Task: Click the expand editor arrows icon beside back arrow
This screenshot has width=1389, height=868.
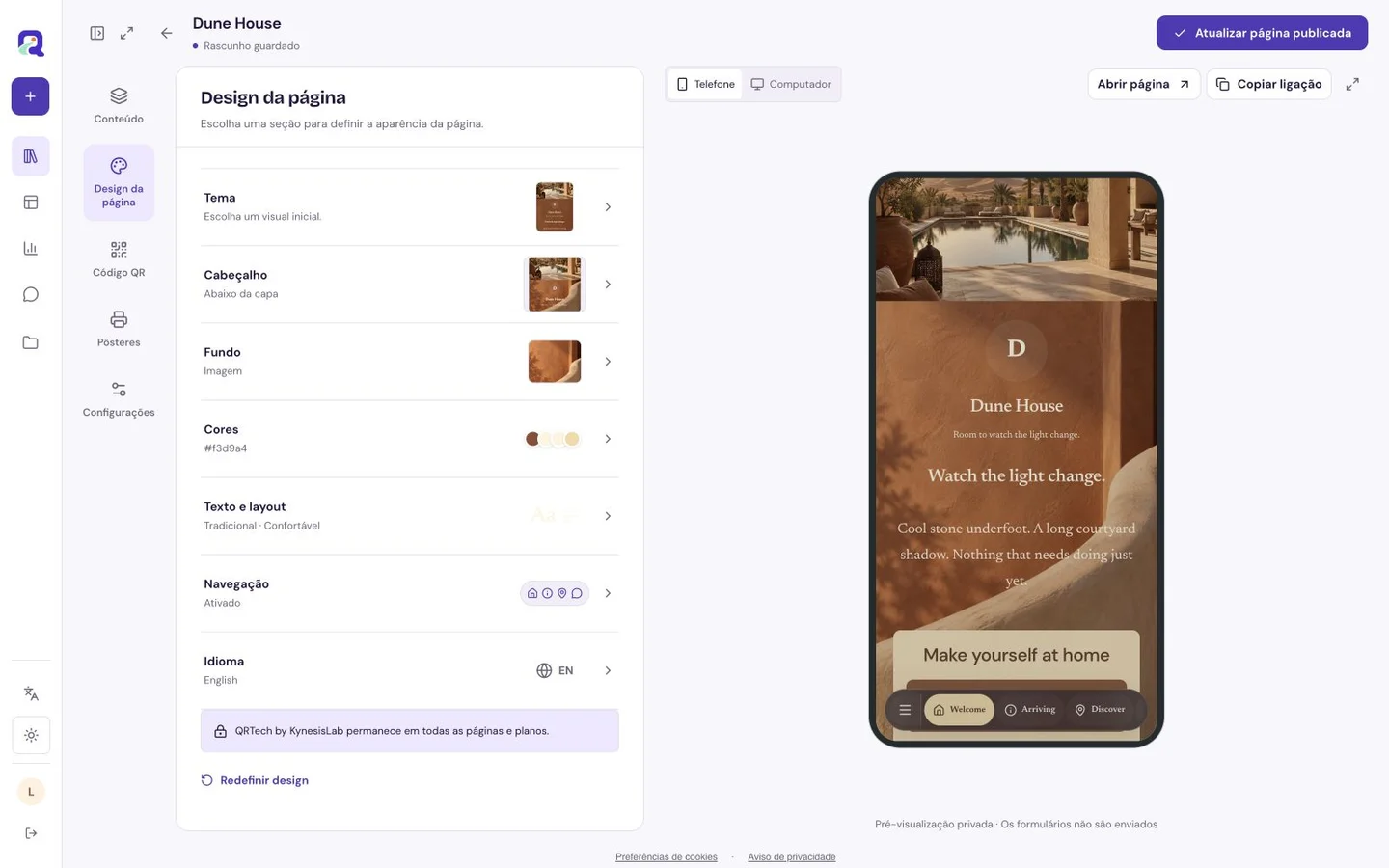Action: pyautogui.click(x=126, y=33)
